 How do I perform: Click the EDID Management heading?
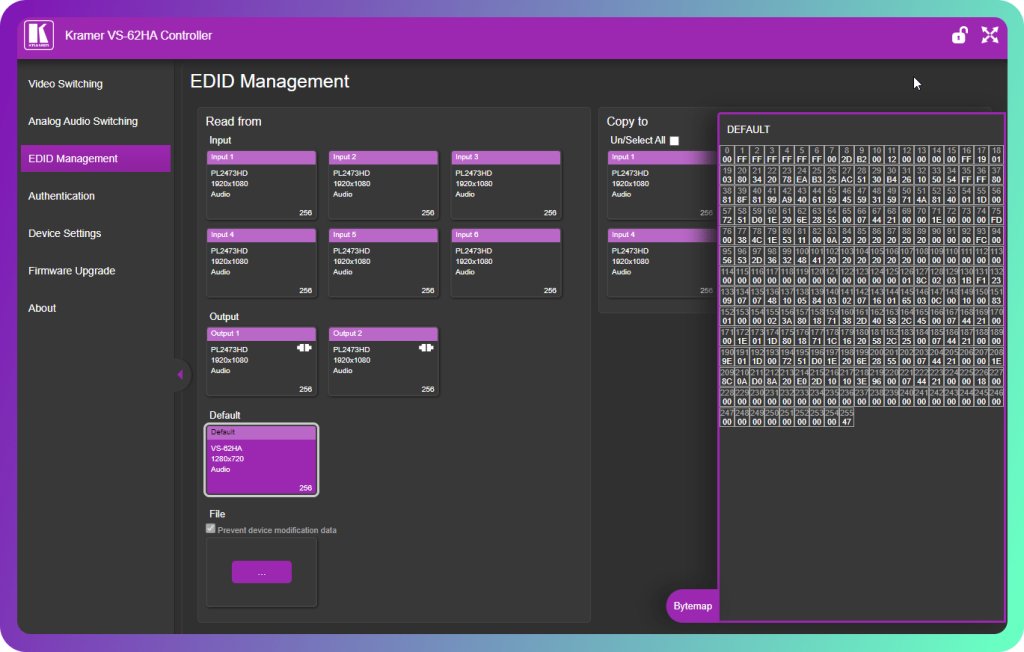click(270, 81)
